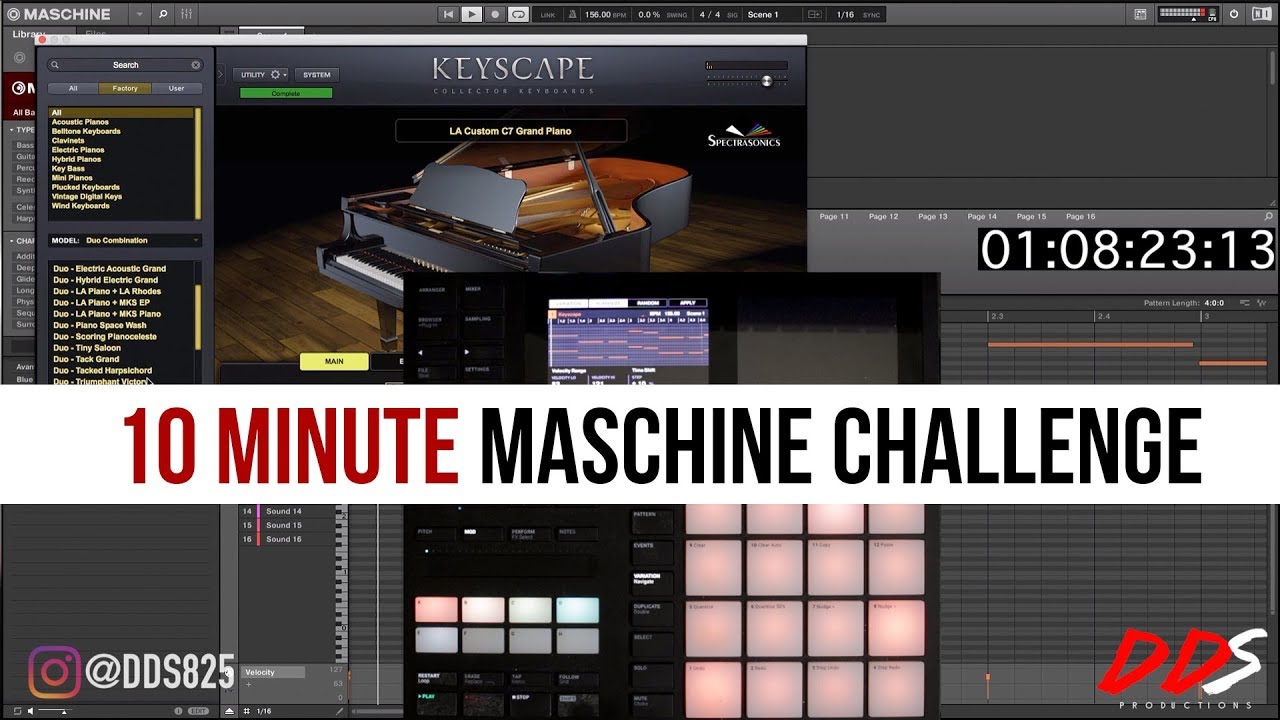This screenshot has width=1280, height=720.
Task: Open the Page 11 parameter tab
Action: (834, 216)
